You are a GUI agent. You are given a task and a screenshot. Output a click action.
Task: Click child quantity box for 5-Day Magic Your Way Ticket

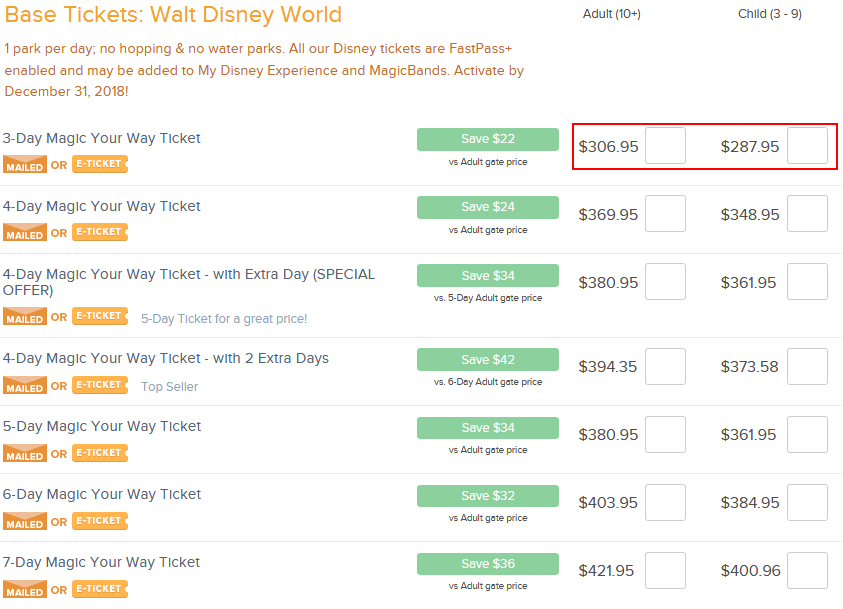click(x=808, y=434)
